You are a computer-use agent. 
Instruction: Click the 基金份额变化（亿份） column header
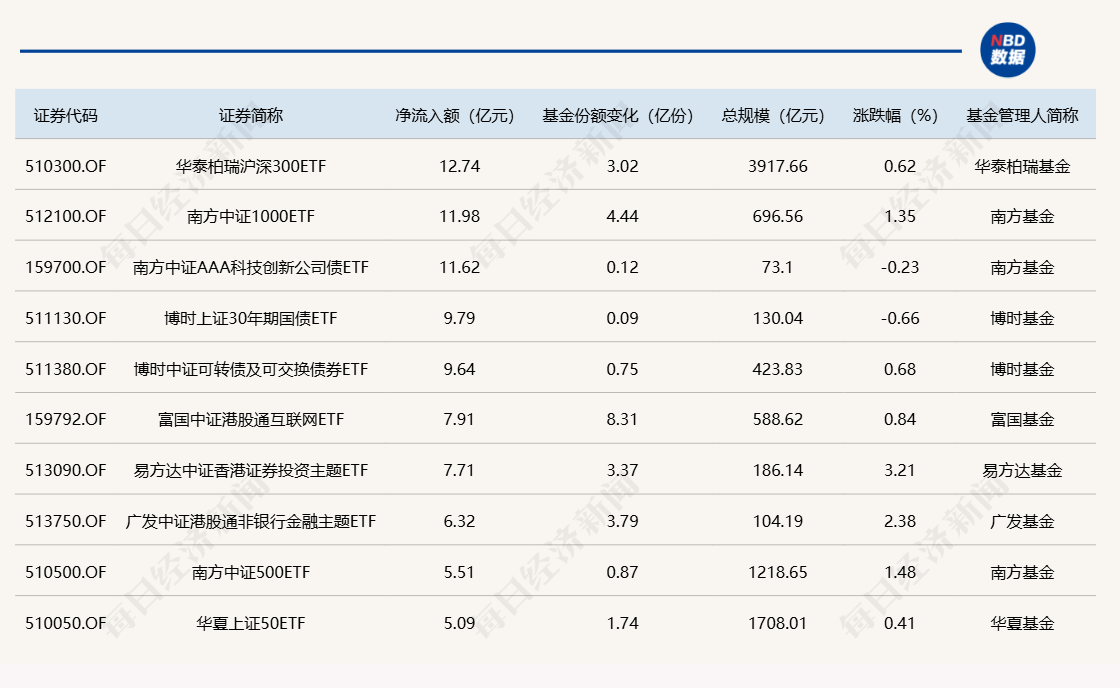pos(618,116)
